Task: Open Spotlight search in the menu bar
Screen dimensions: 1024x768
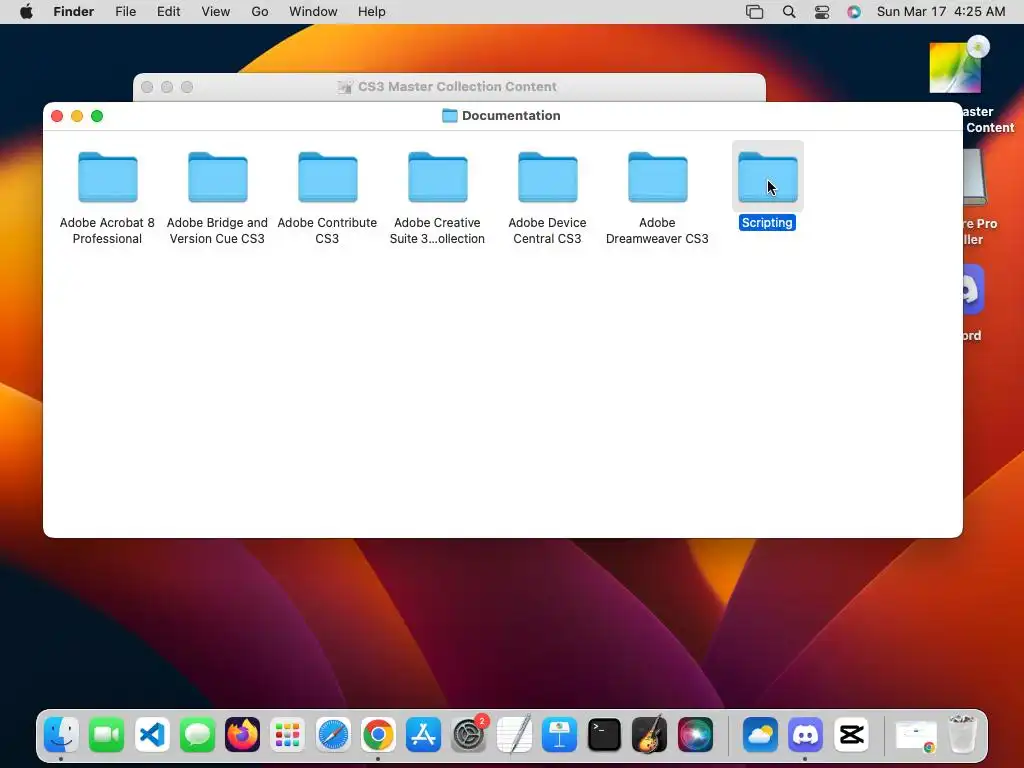Action: [789, 12]
